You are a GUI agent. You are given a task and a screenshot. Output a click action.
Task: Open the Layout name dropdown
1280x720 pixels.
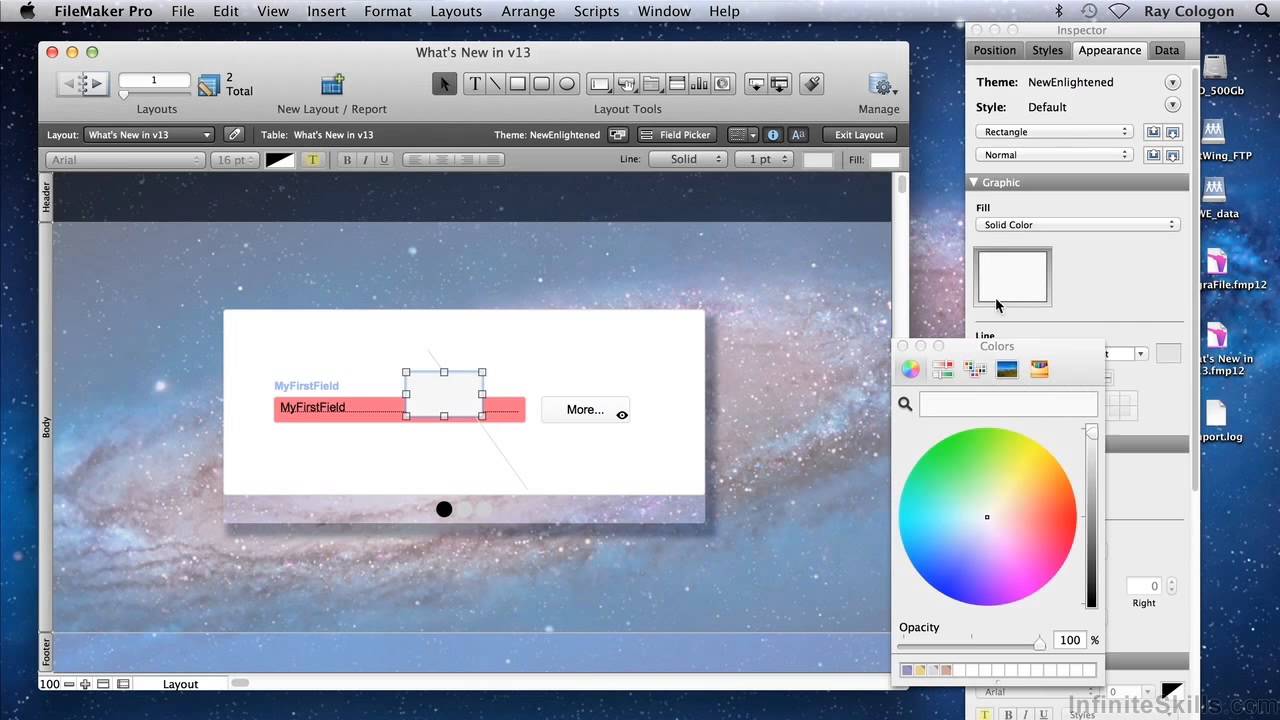(x=149, y=134)
